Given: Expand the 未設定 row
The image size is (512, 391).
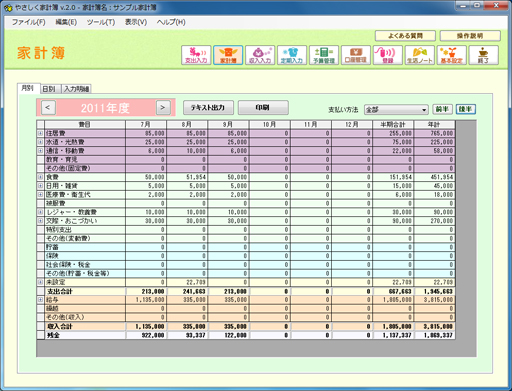Looking at the screenshot, I should (x=40, y=282).
